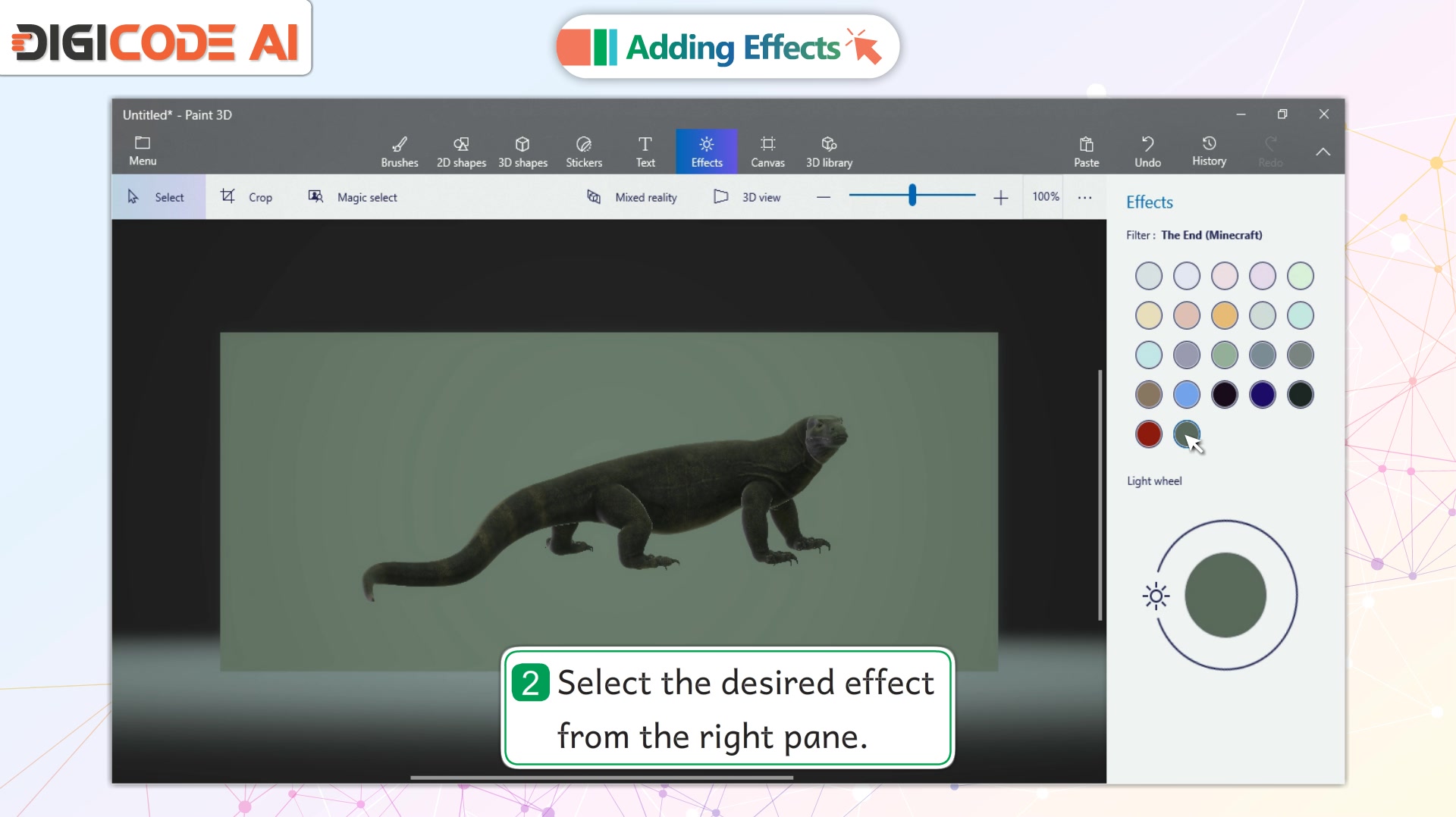Open the 3D library
The height and width of the screenshot is (817, 1456).
point(829,152)
